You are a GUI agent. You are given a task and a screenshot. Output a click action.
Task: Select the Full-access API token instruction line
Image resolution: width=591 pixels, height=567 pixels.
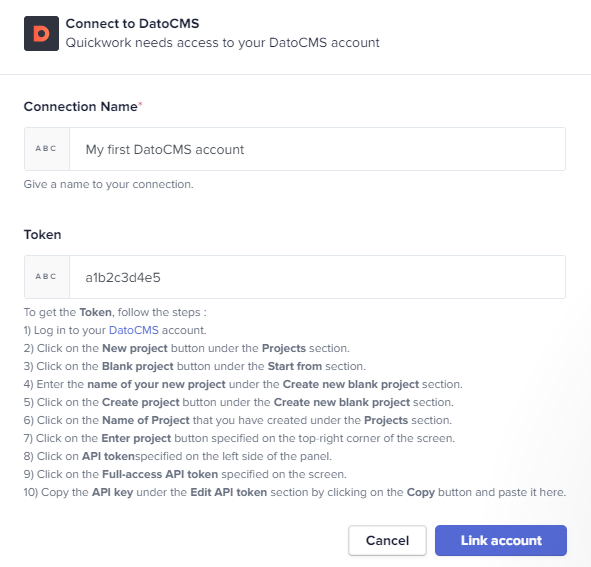(185, 474)
